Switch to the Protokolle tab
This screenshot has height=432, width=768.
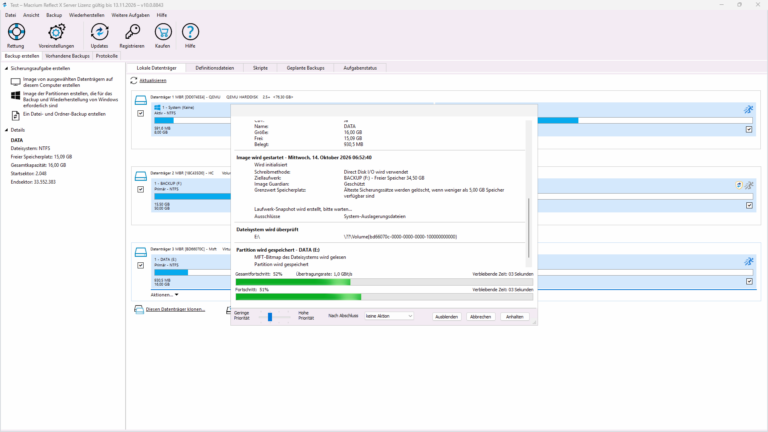[x=106, y=56]
